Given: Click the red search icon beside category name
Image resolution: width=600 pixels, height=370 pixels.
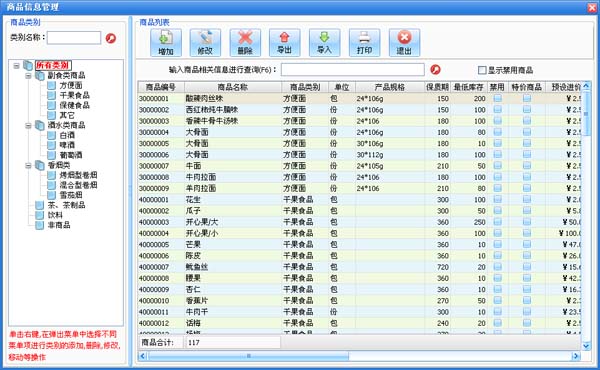Looking at the screenshot, I should tap(111, 38).
